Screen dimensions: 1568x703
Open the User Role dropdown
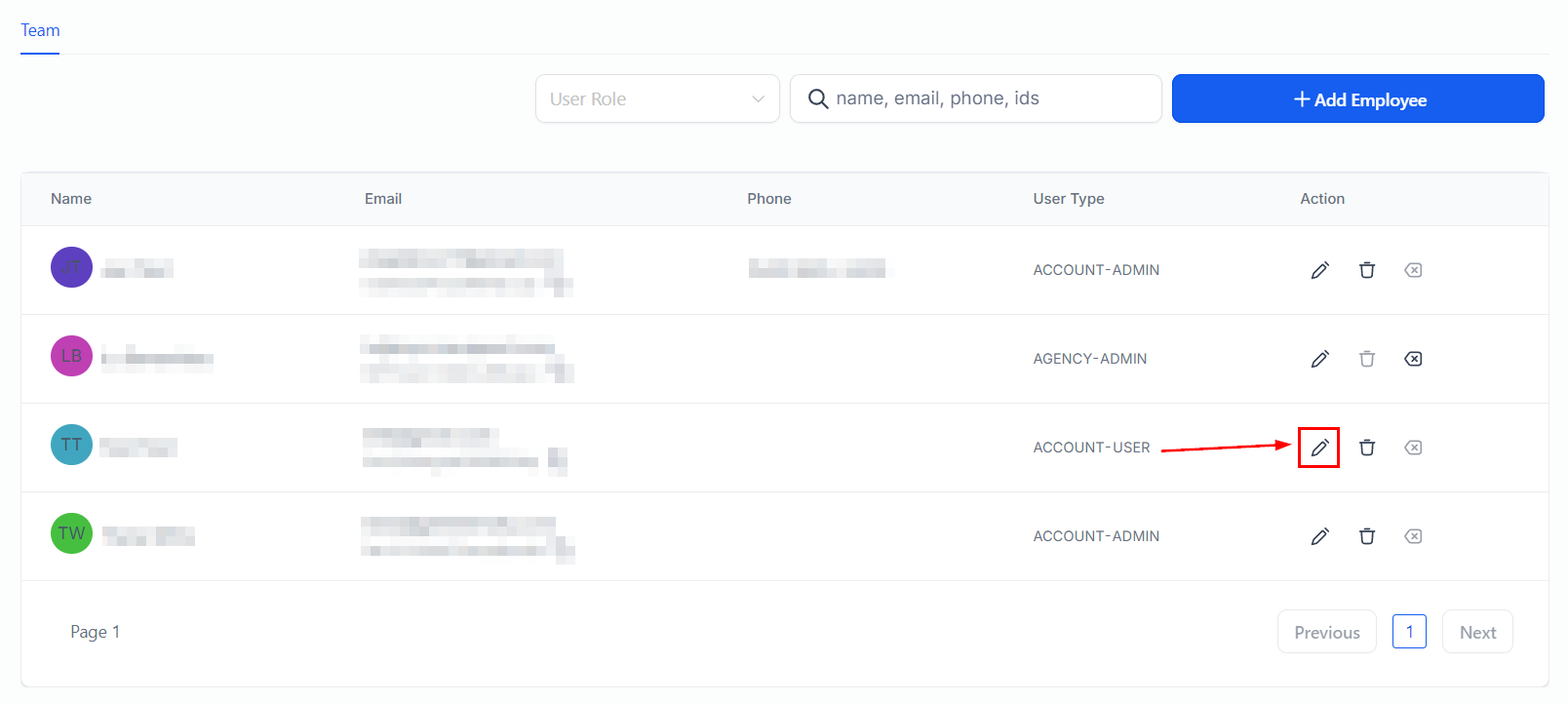(657, 98)
